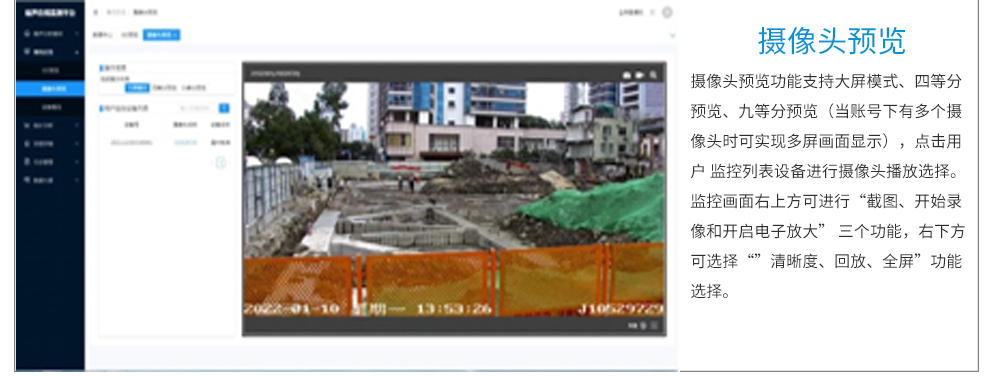Image resolution: width=1000 pixels, height=376 pixels.
Task: Enable electronic zoom magnifier icon
Action: [653, 74]
